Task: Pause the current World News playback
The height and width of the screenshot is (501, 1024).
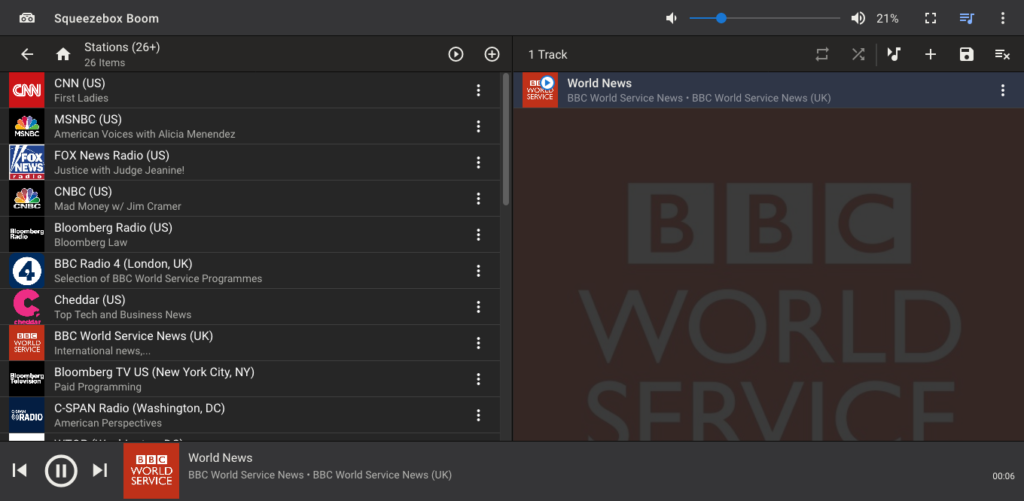Action: (x=61, y=470)
